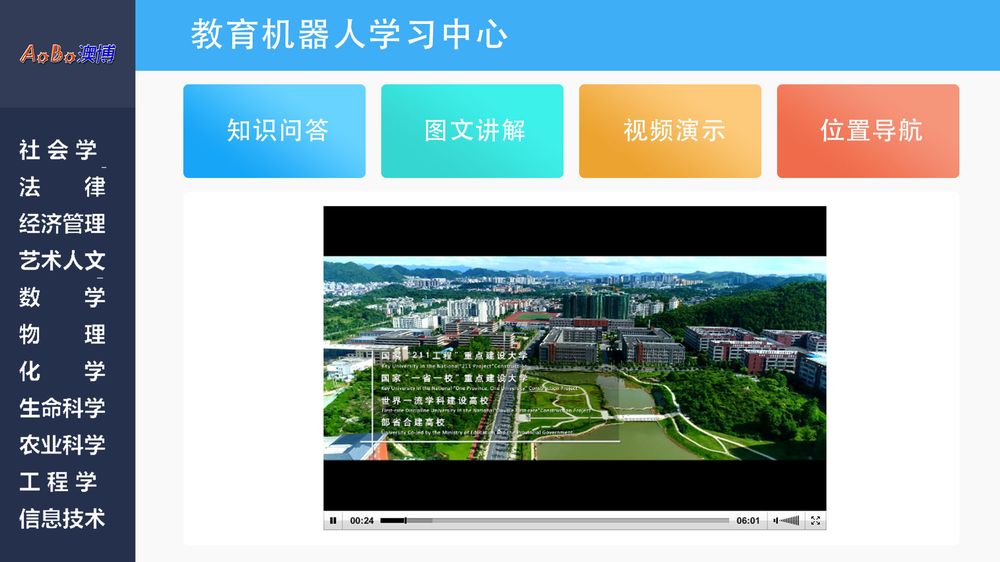Image resolution: width=1000 pixels, height=562 pixels.
Task: Enter fullscreen mode in the video player
Action: 815,521
